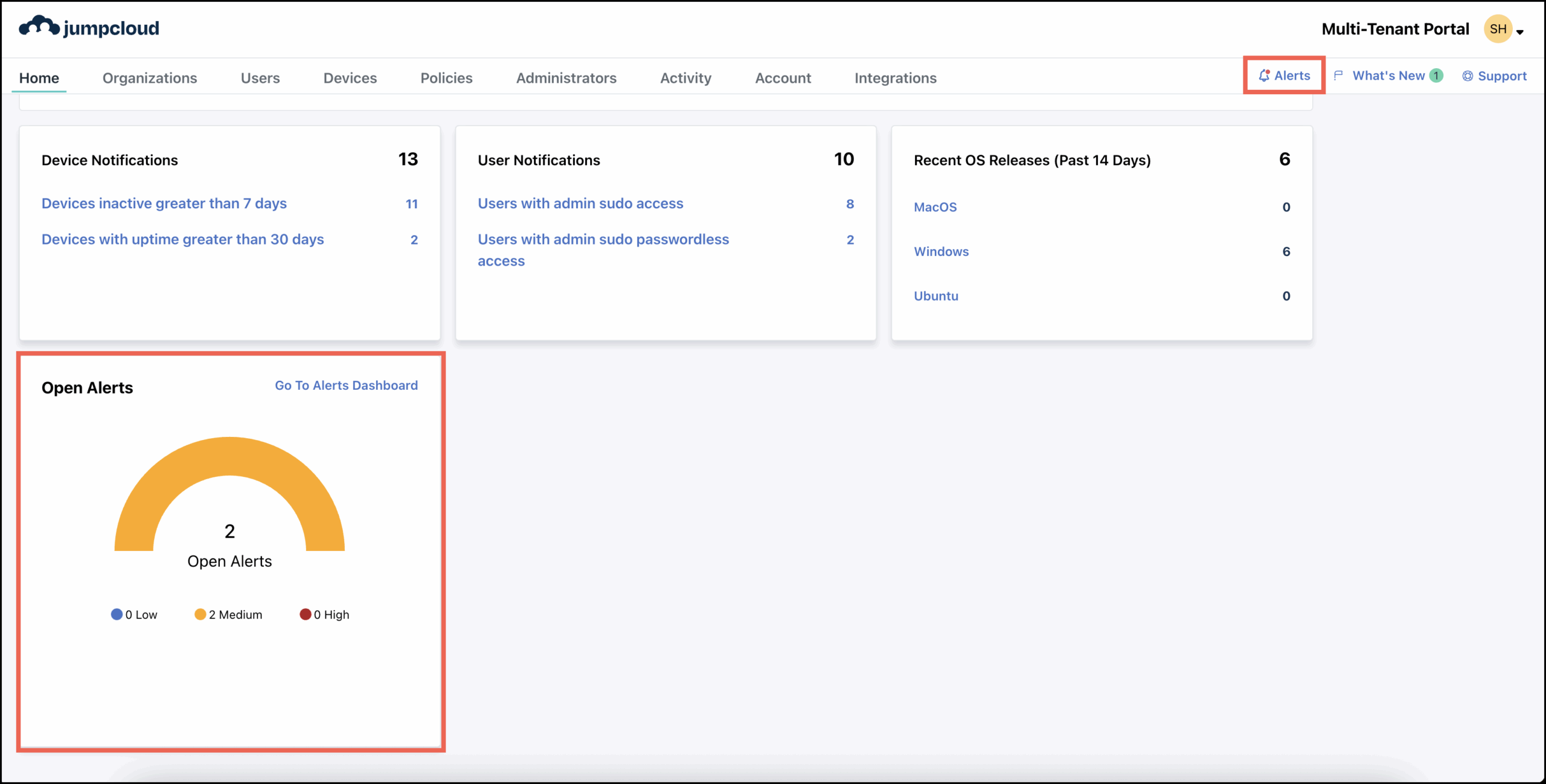Screen dimensions: 1546x784
Task: Go to the Administrators tab
Action: [x=566, y=77]
